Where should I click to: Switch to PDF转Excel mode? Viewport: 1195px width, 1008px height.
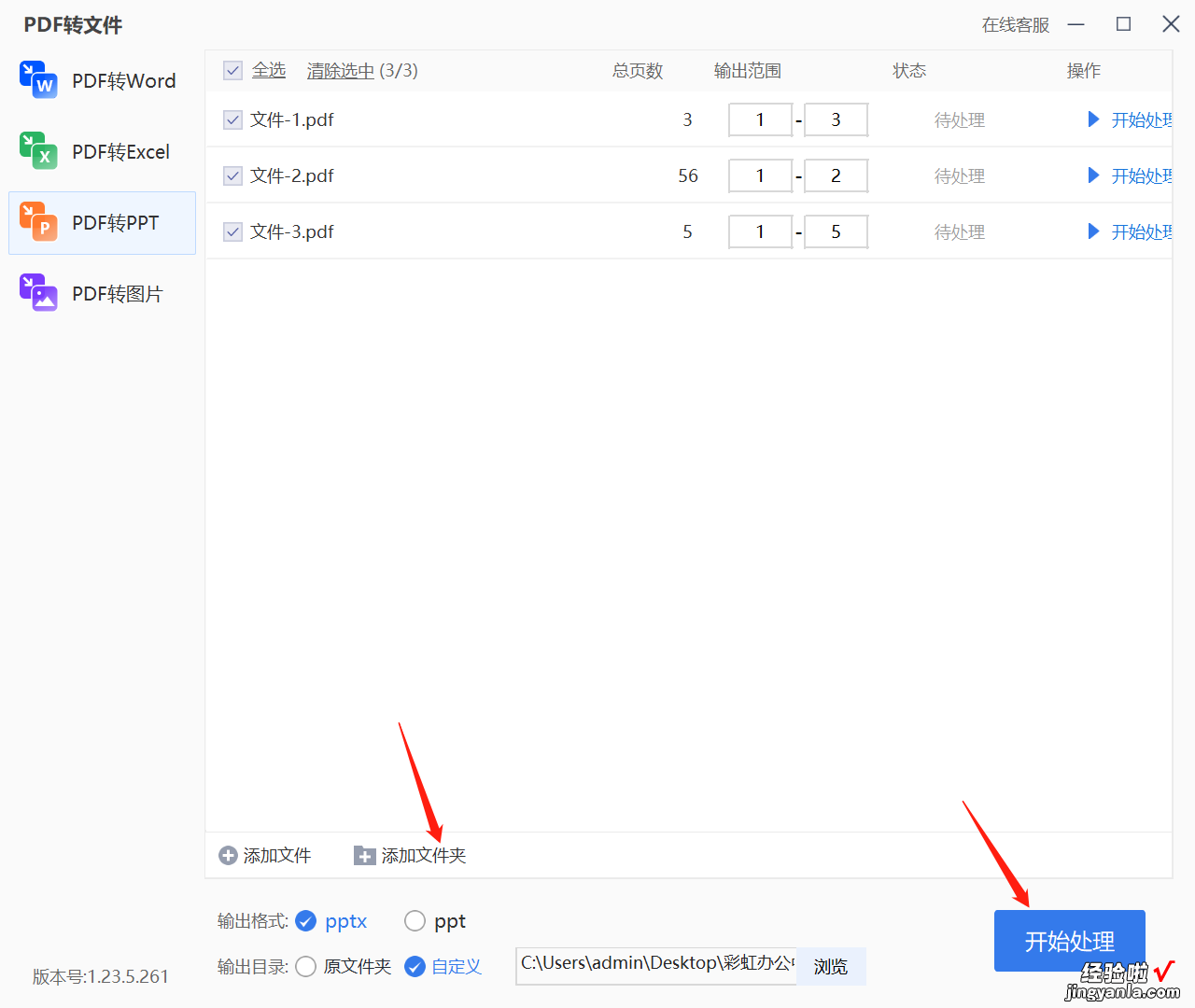coord(103,152)
